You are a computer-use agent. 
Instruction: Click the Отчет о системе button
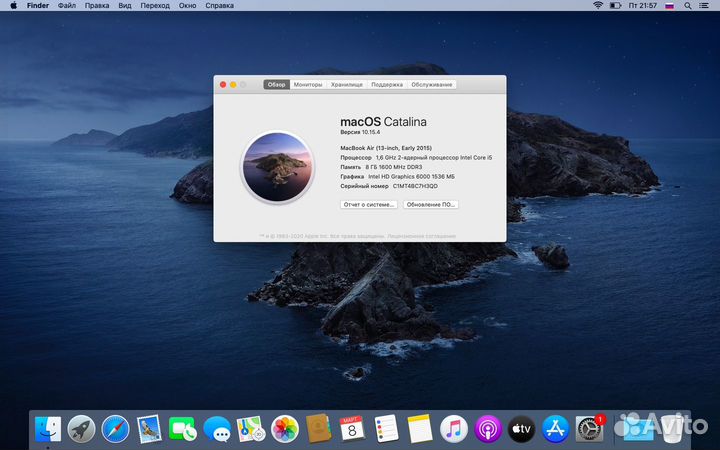pos(369,204)
